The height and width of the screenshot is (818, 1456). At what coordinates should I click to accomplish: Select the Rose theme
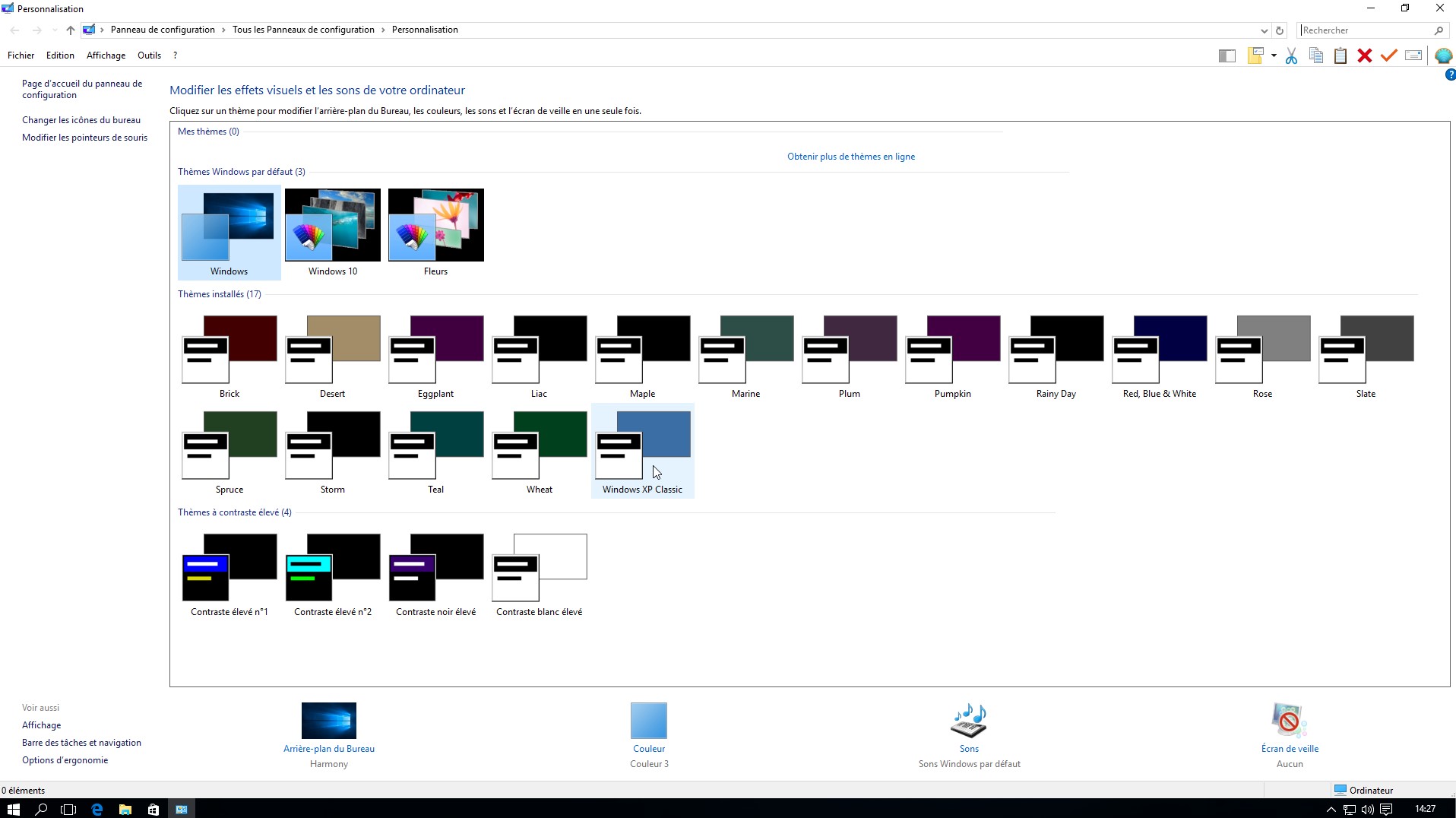[1262, 356]
